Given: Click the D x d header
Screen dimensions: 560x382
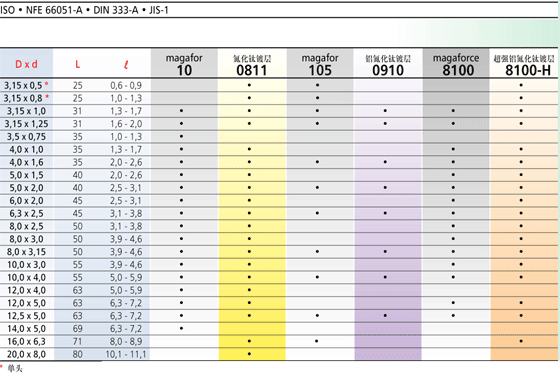Looking at the screenshot, I should tap(26, 64).
